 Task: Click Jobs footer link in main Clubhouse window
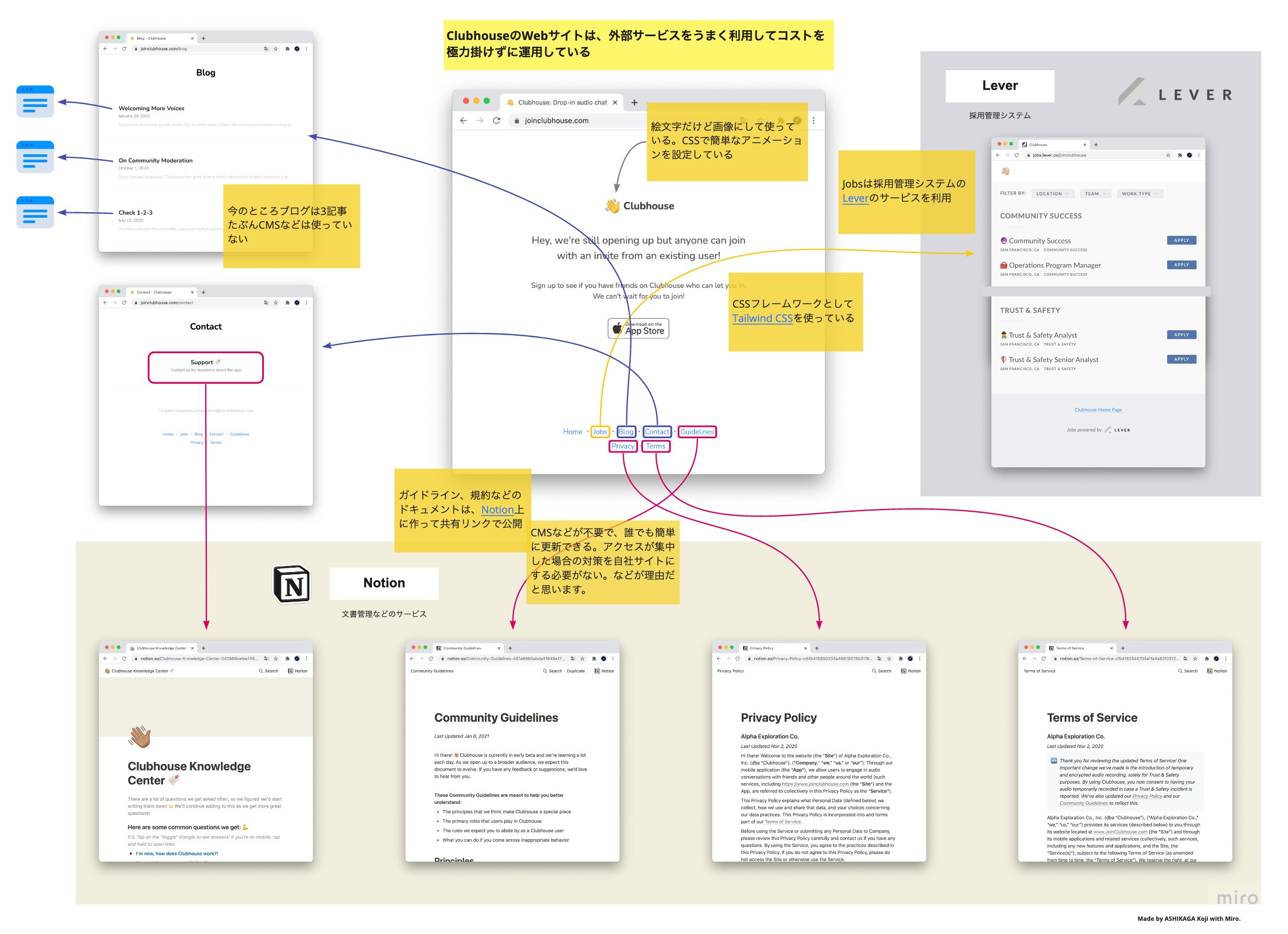pyautogui.click(x=600, y=432)
